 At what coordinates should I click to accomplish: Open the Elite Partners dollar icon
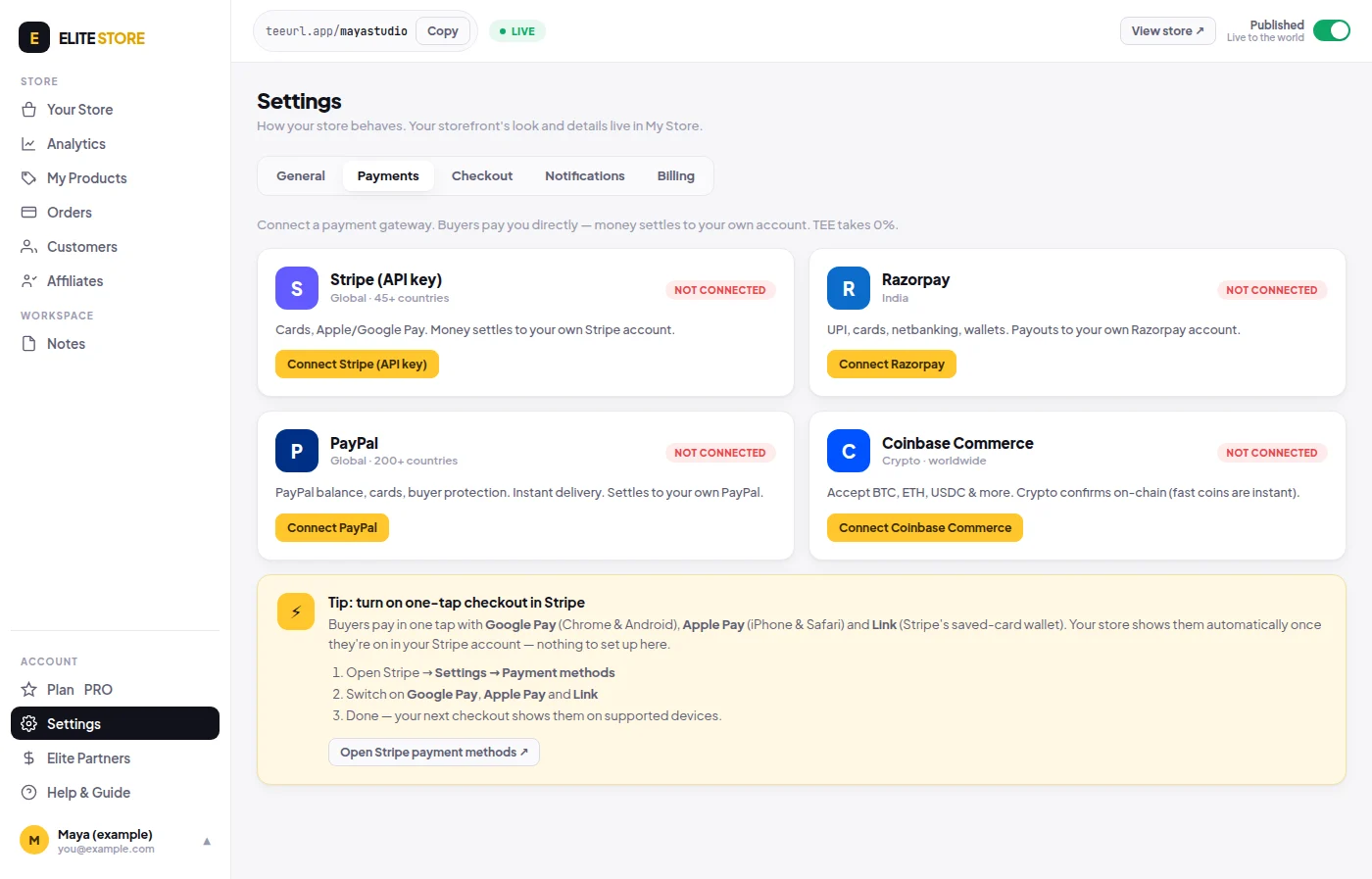(29, 758)
